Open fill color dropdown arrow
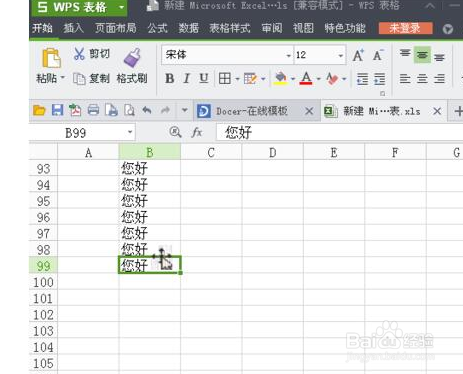463x374 pixels. [x=293, y=79]
